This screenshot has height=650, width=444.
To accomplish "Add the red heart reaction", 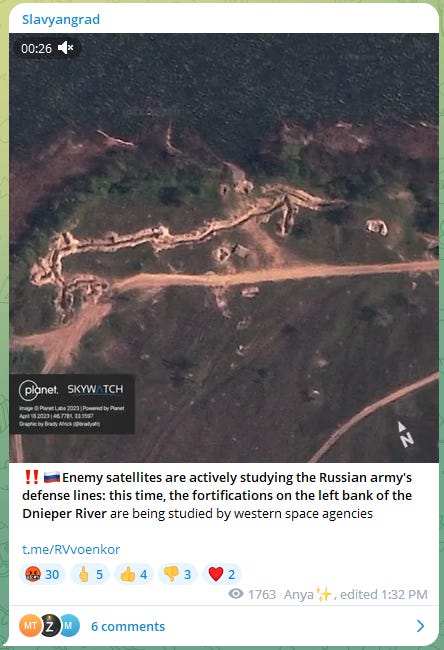I will 222,574.
